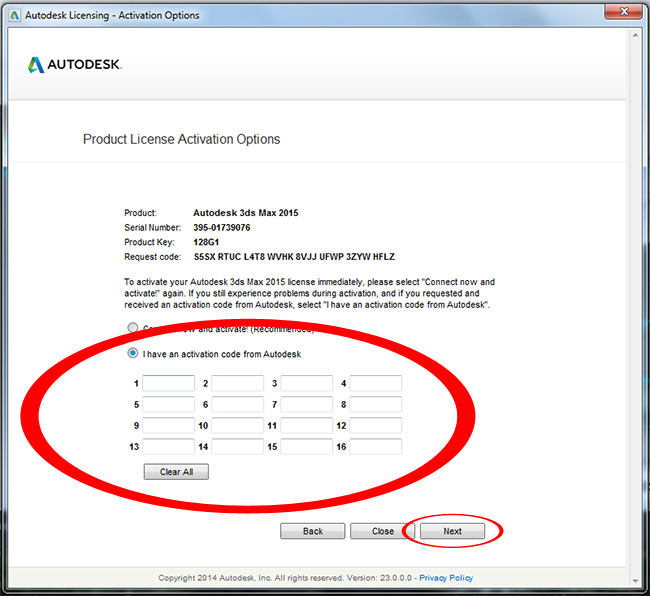
Task: Click the Autodesk logo in the header
Action: pos(75,65)
